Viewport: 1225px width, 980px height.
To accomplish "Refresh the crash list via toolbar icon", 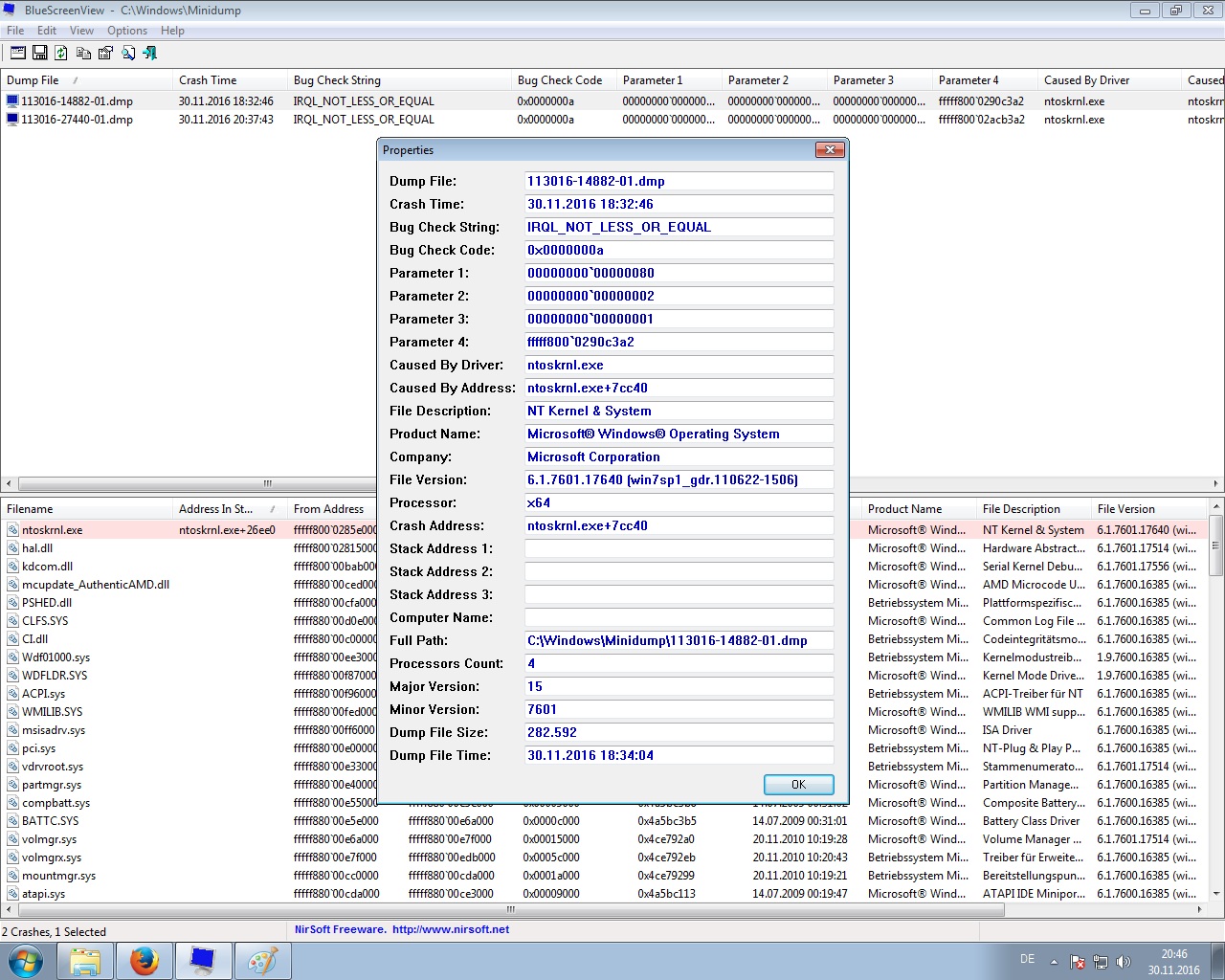I will pos(61,53).
